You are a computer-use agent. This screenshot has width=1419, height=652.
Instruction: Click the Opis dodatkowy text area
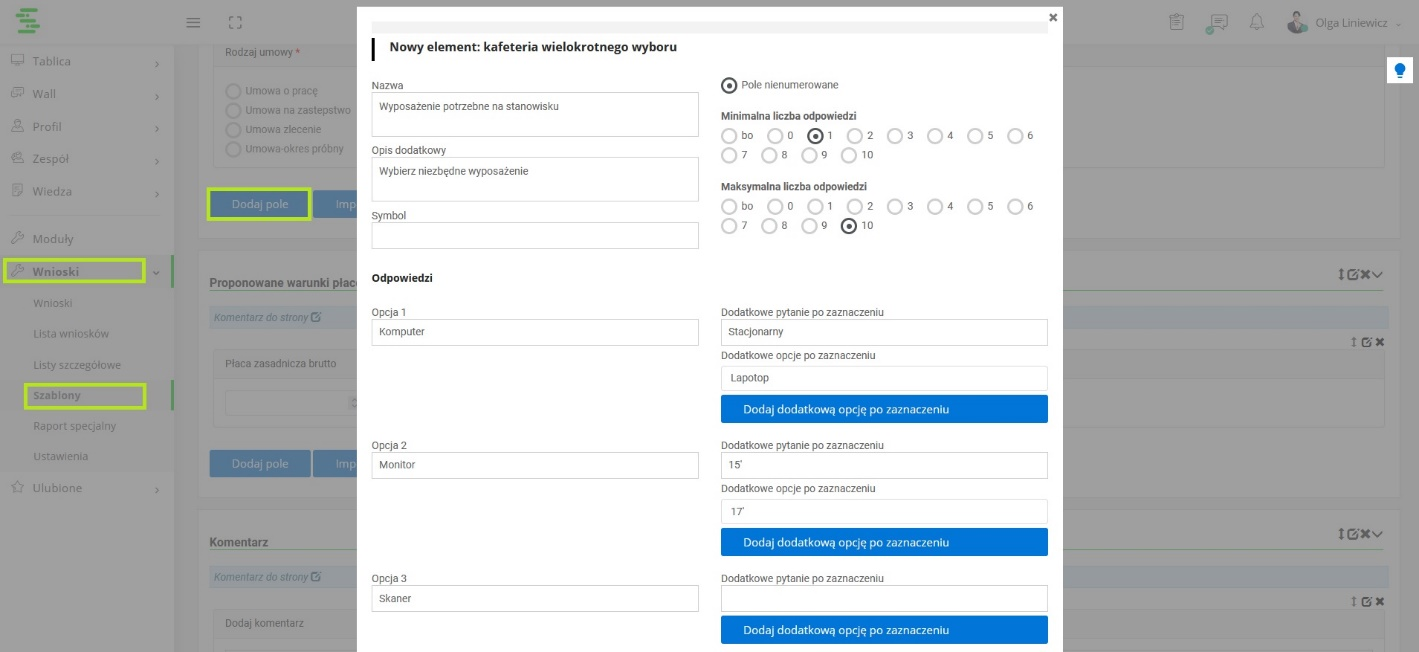(535, 179)
